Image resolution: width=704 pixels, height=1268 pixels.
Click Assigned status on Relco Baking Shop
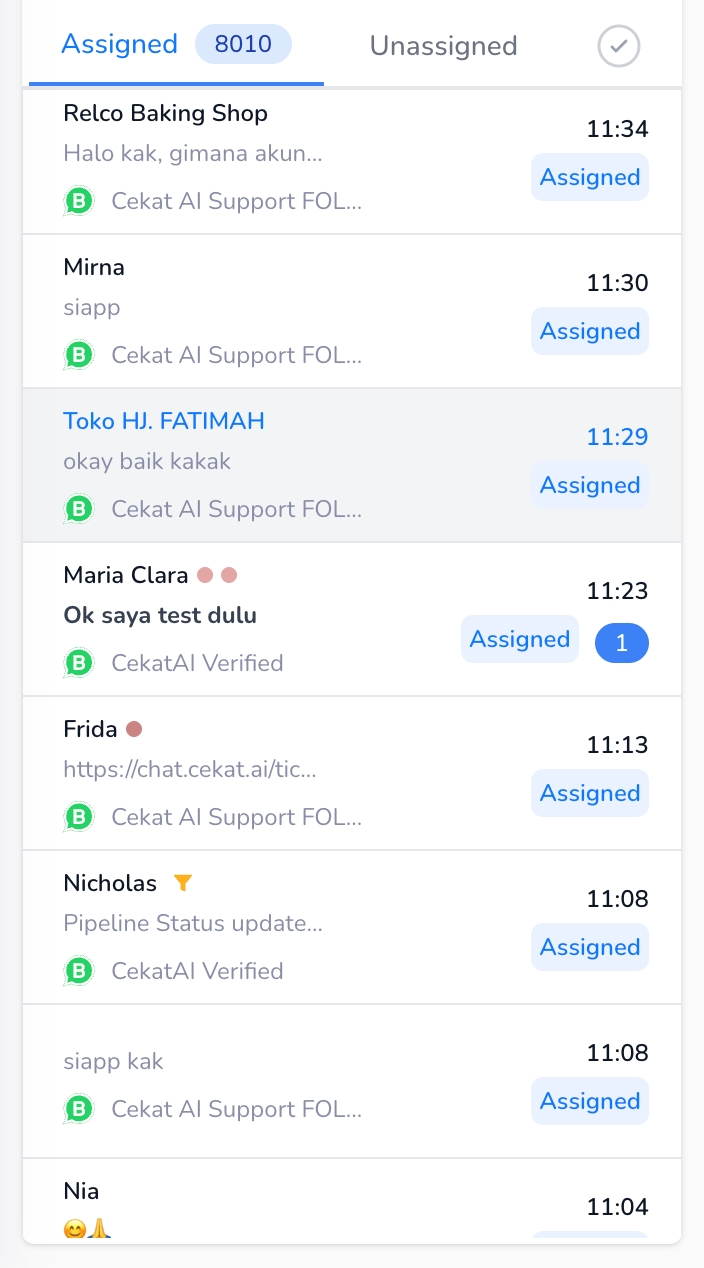(x=589, y=178)
